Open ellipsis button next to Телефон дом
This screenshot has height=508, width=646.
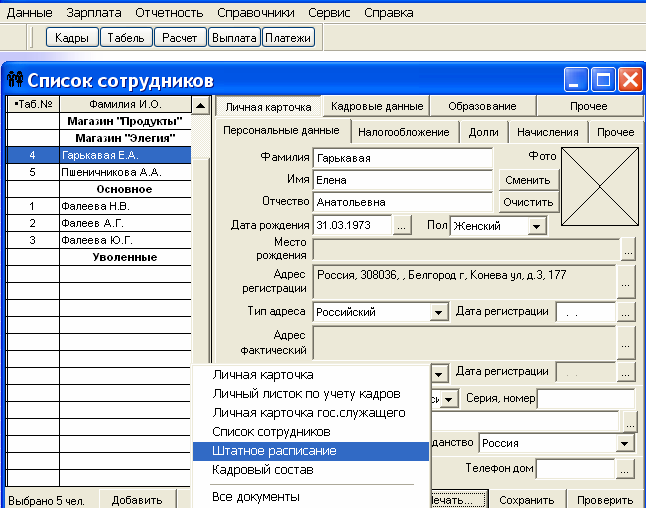625,469
